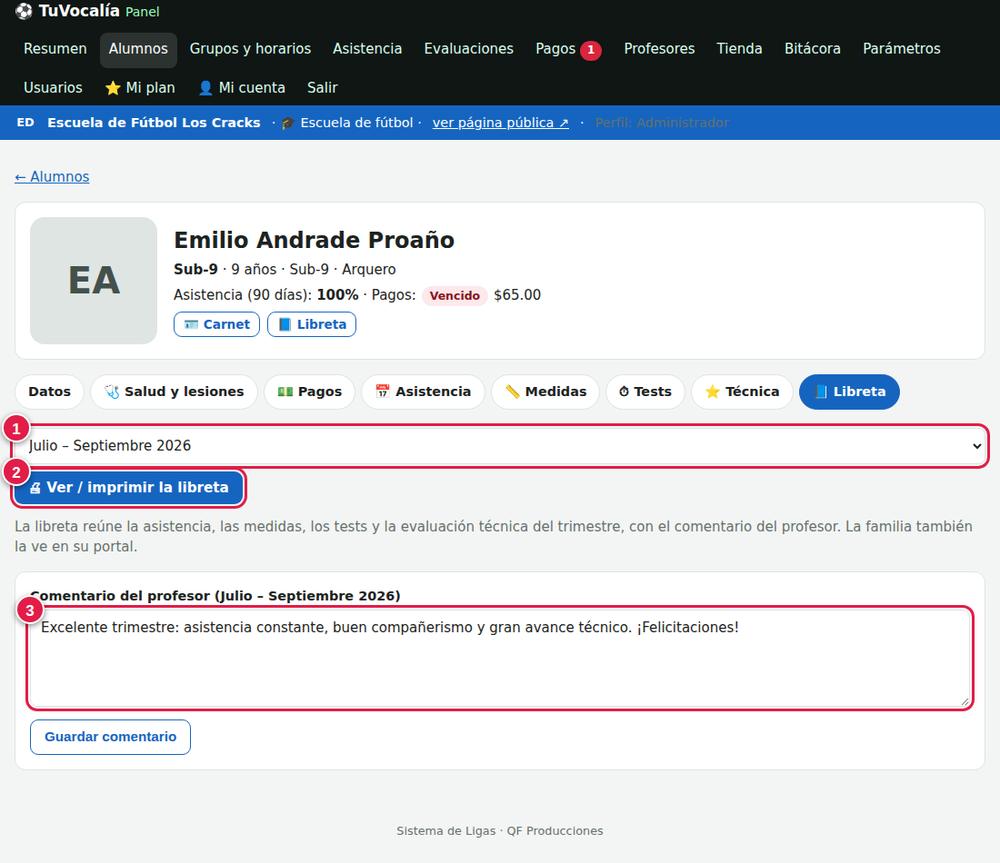Click the EA avatar thumbnail
1000x863 pixels.
tap(94, 281)
